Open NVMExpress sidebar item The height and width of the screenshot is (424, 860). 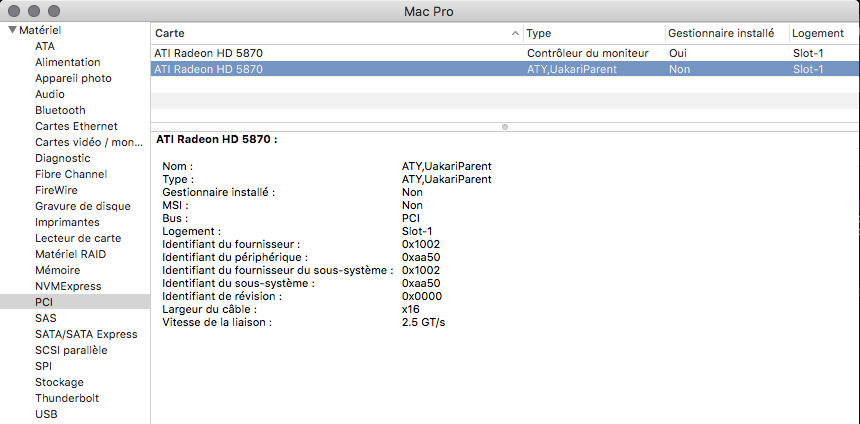68,286
